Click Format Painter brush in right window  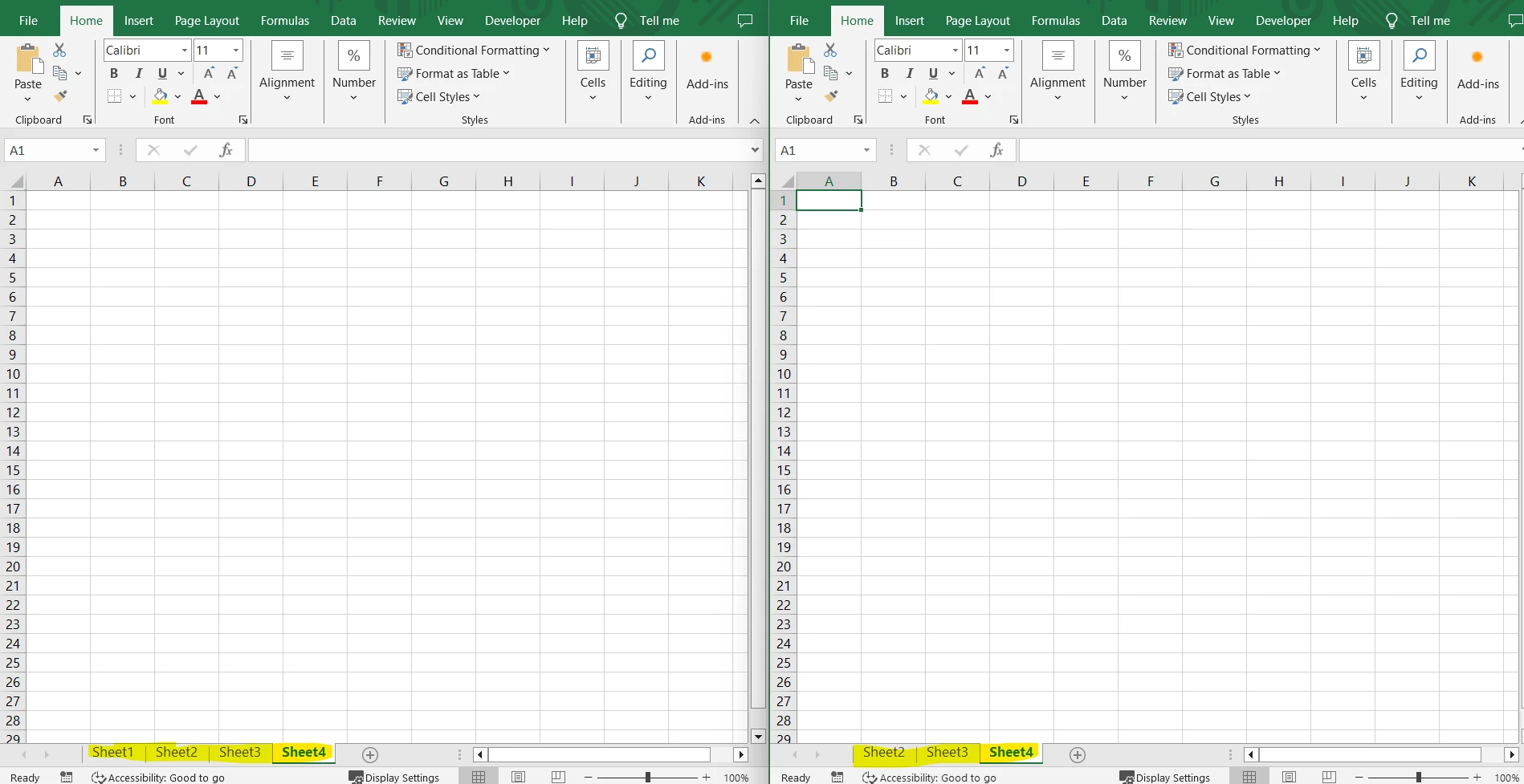(x=831, y=96)
